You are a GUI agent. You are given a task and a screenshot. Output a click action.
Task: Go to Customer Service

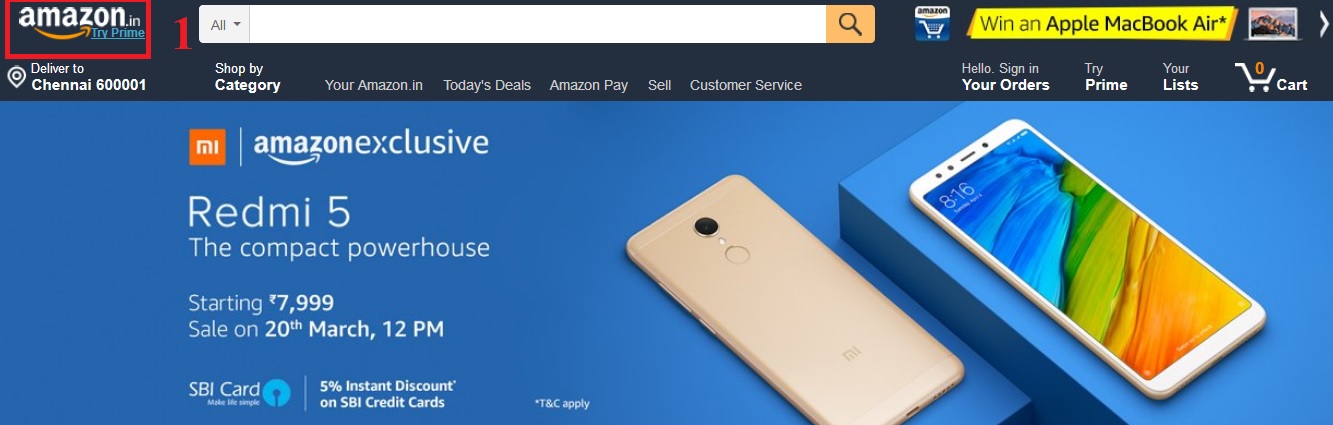[746, 85]
